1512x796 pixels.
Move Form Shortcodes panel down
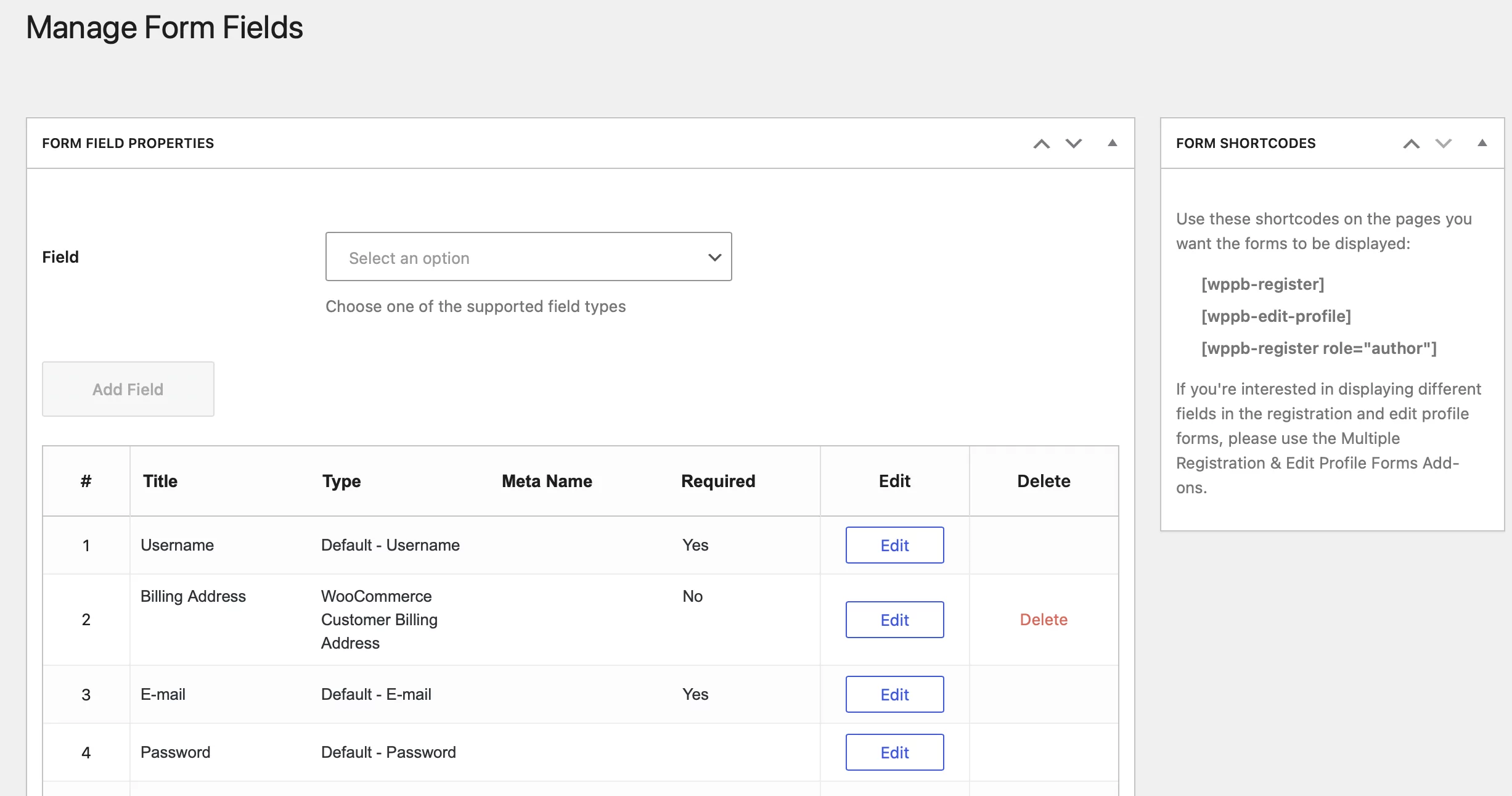click(x=1444, y=144)
